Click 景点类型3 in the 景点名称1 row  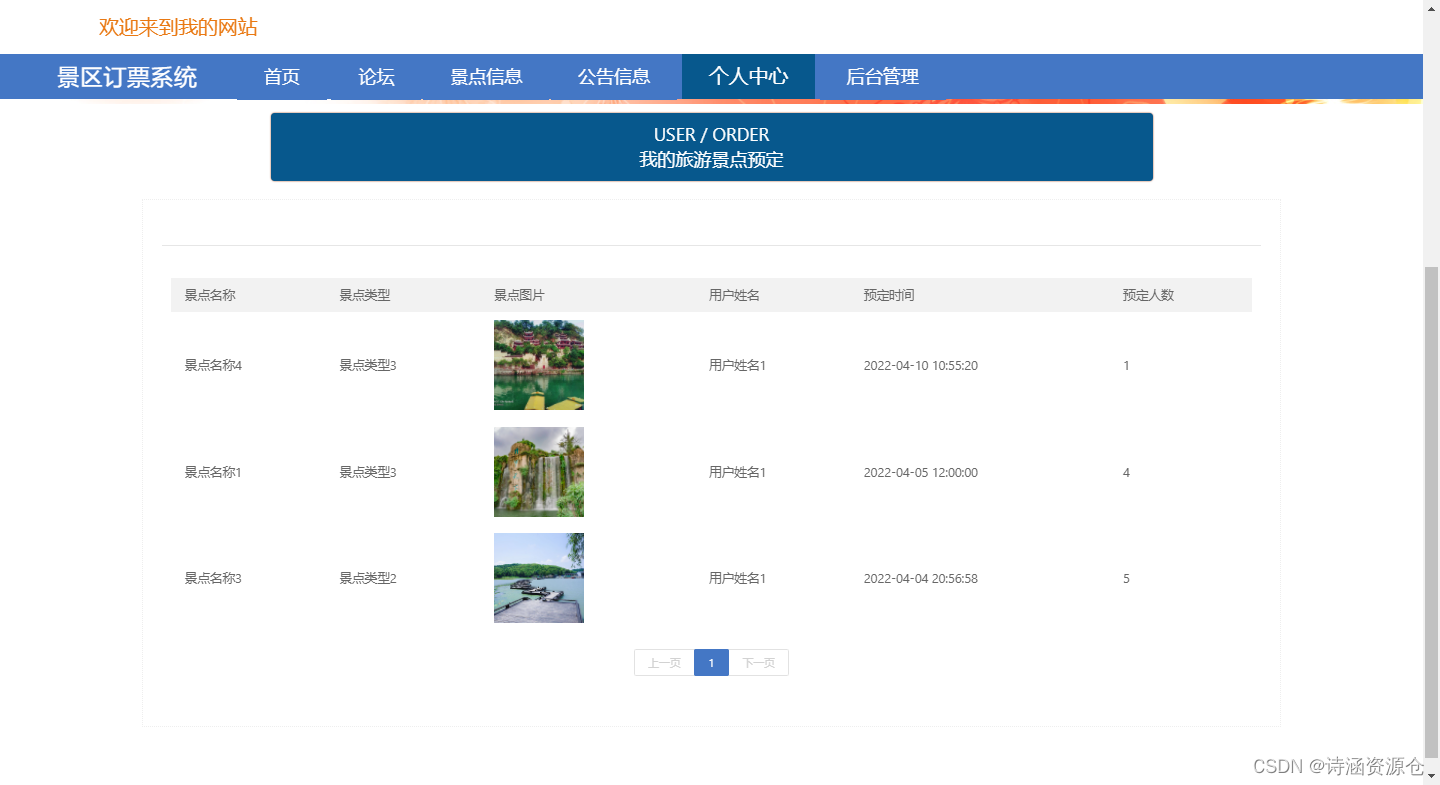pos(368,472)
